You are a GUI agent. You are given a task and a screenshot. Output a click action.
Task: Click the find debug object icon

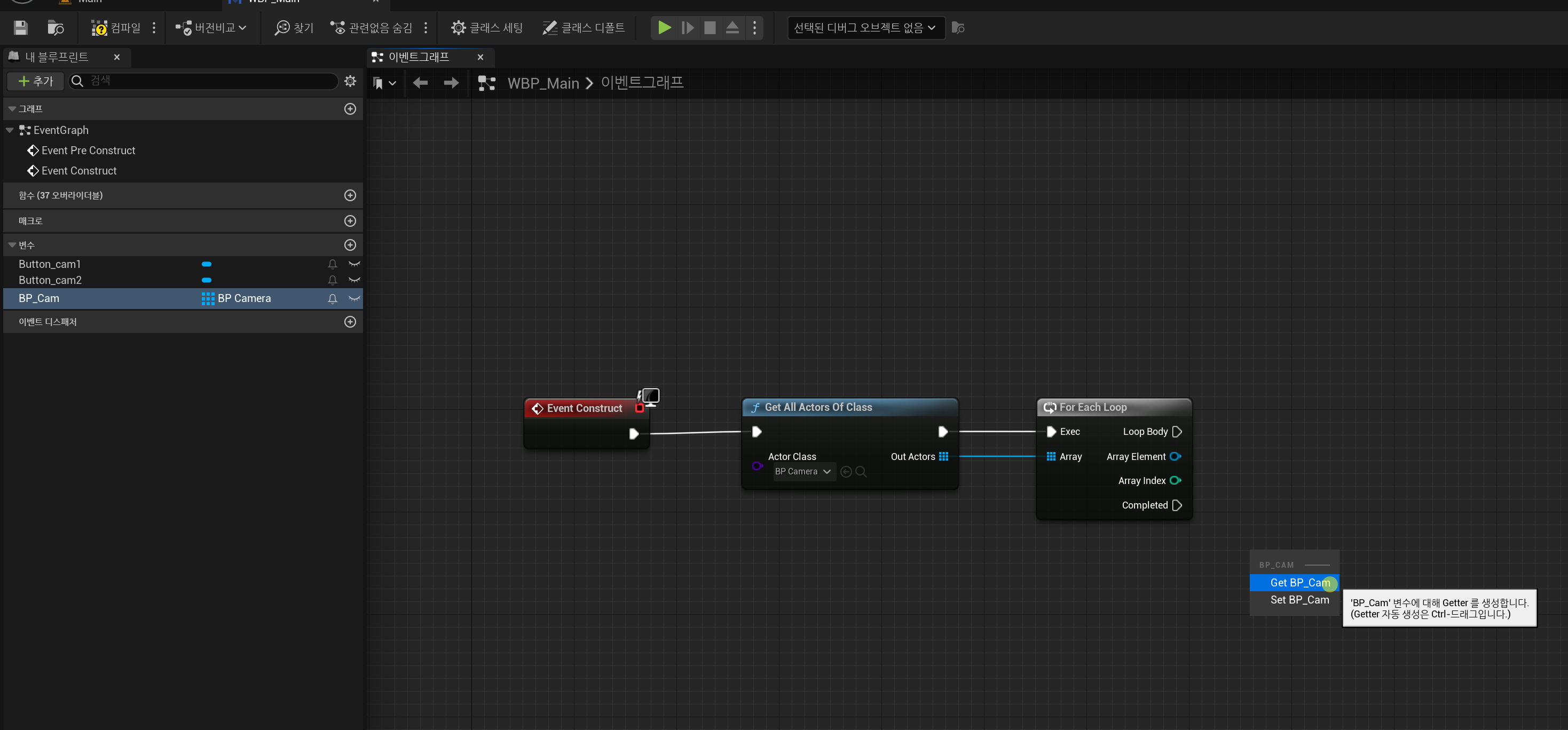click(x=958, y=27)
